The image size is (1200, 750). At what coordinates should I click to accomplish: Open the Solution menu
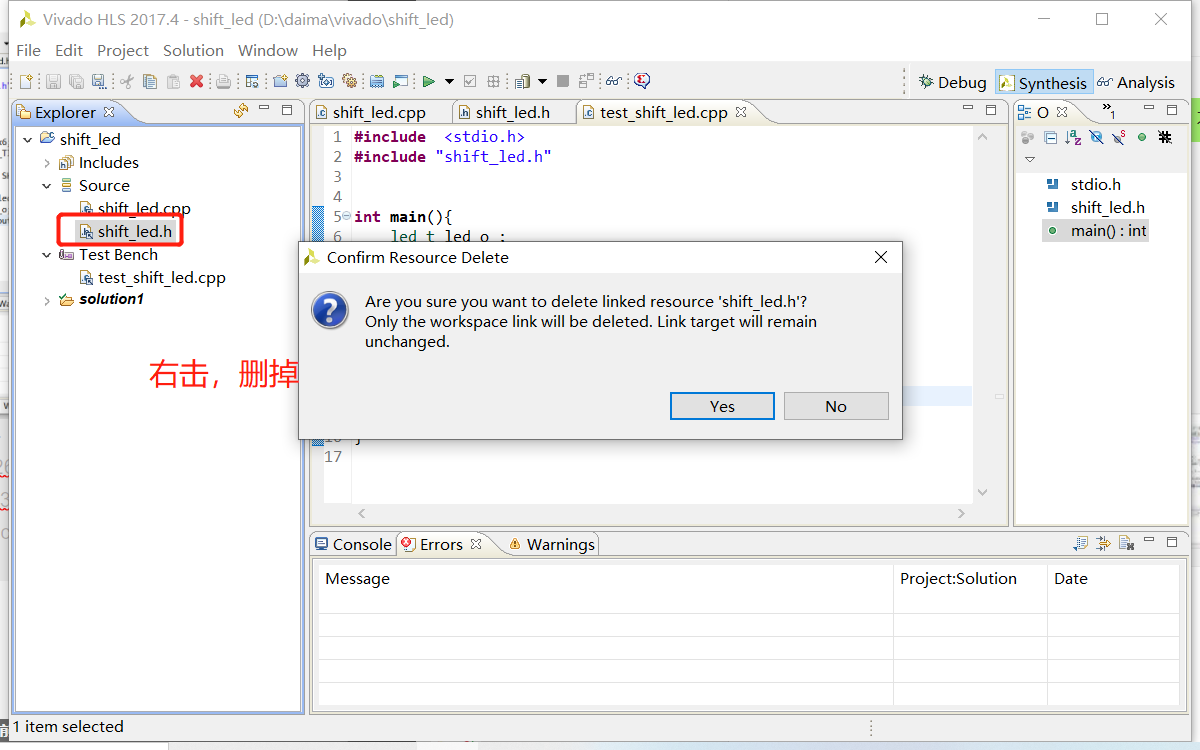click(x=193, y=50)
